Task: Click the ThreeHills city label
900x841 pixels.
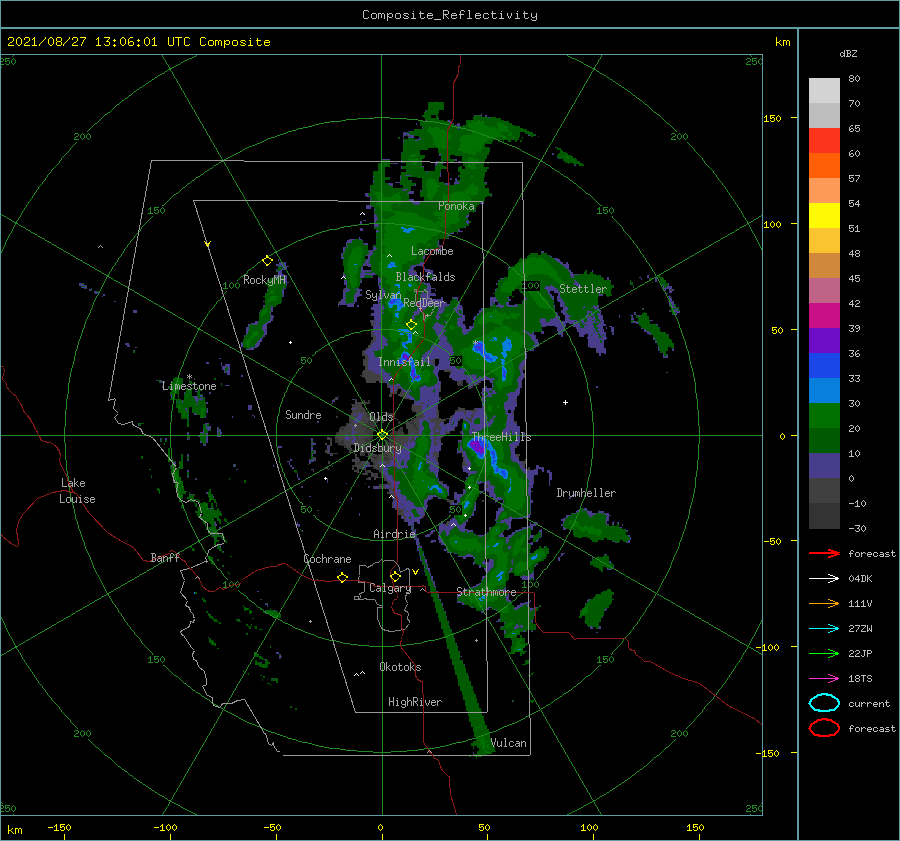Action: pos(501,437)
